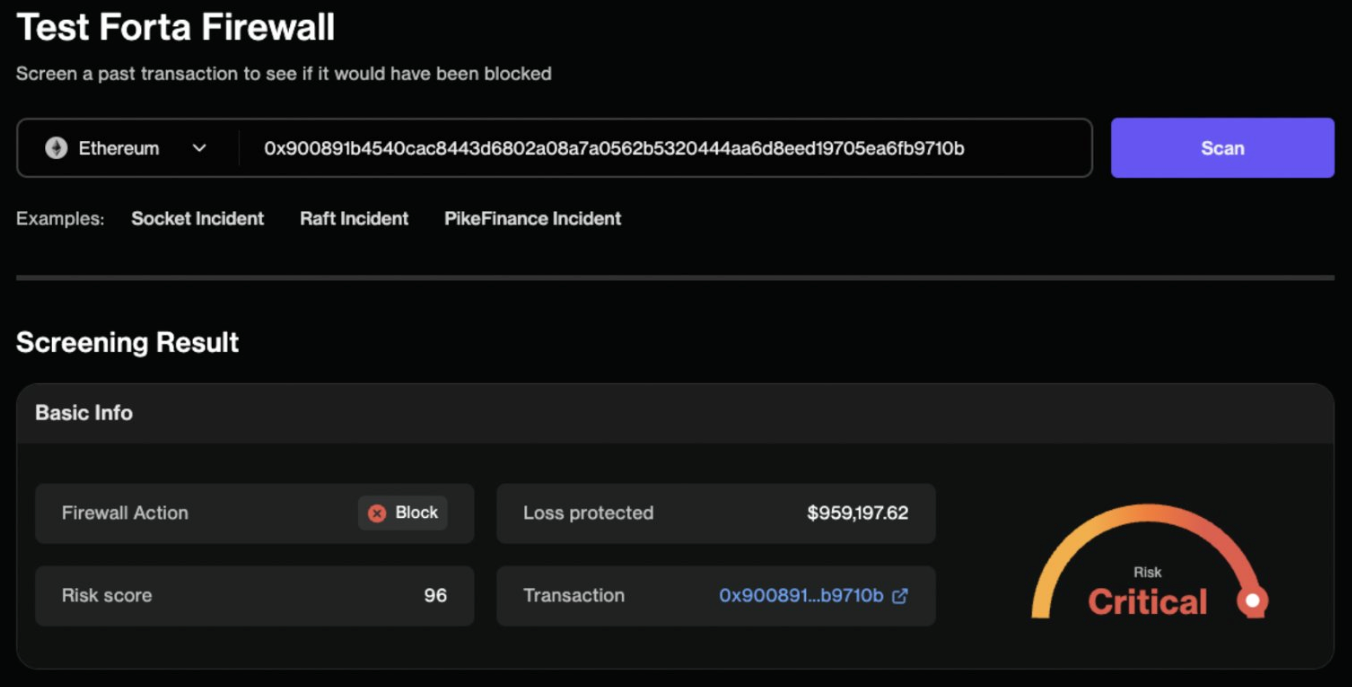Click the Loss protected label

pos(588,513)
